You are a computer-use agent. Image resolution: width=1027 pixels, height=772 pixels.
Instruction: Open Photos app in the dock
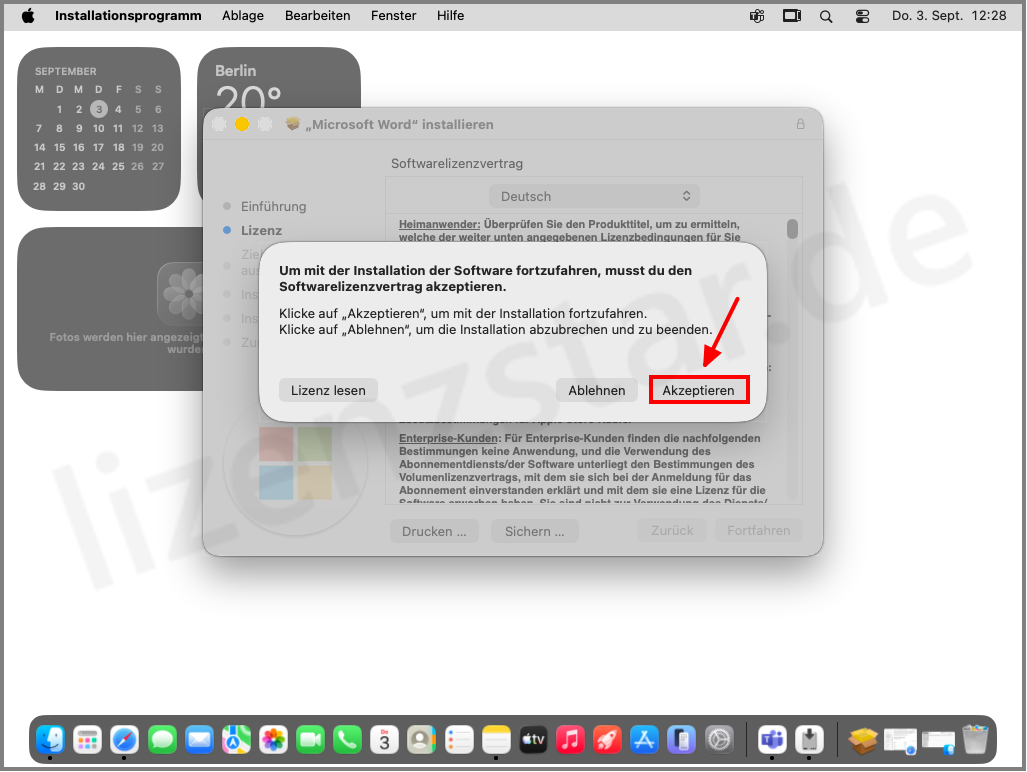click(x=273, y=740)
